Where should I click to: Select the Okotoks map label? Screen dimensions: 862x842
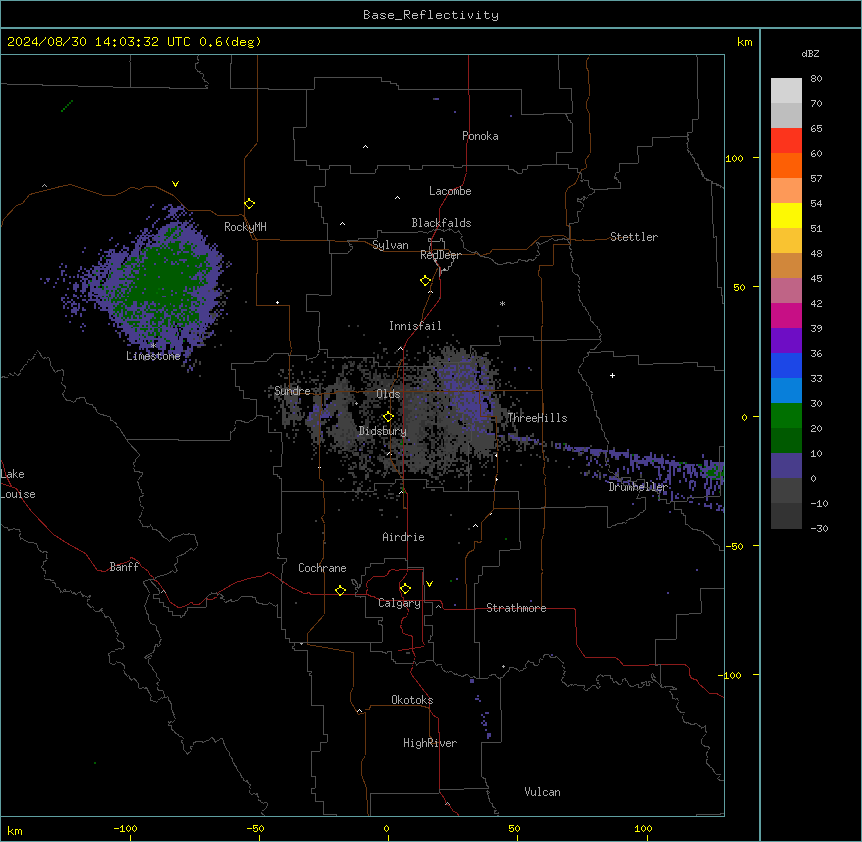click(x=412, y=700)
